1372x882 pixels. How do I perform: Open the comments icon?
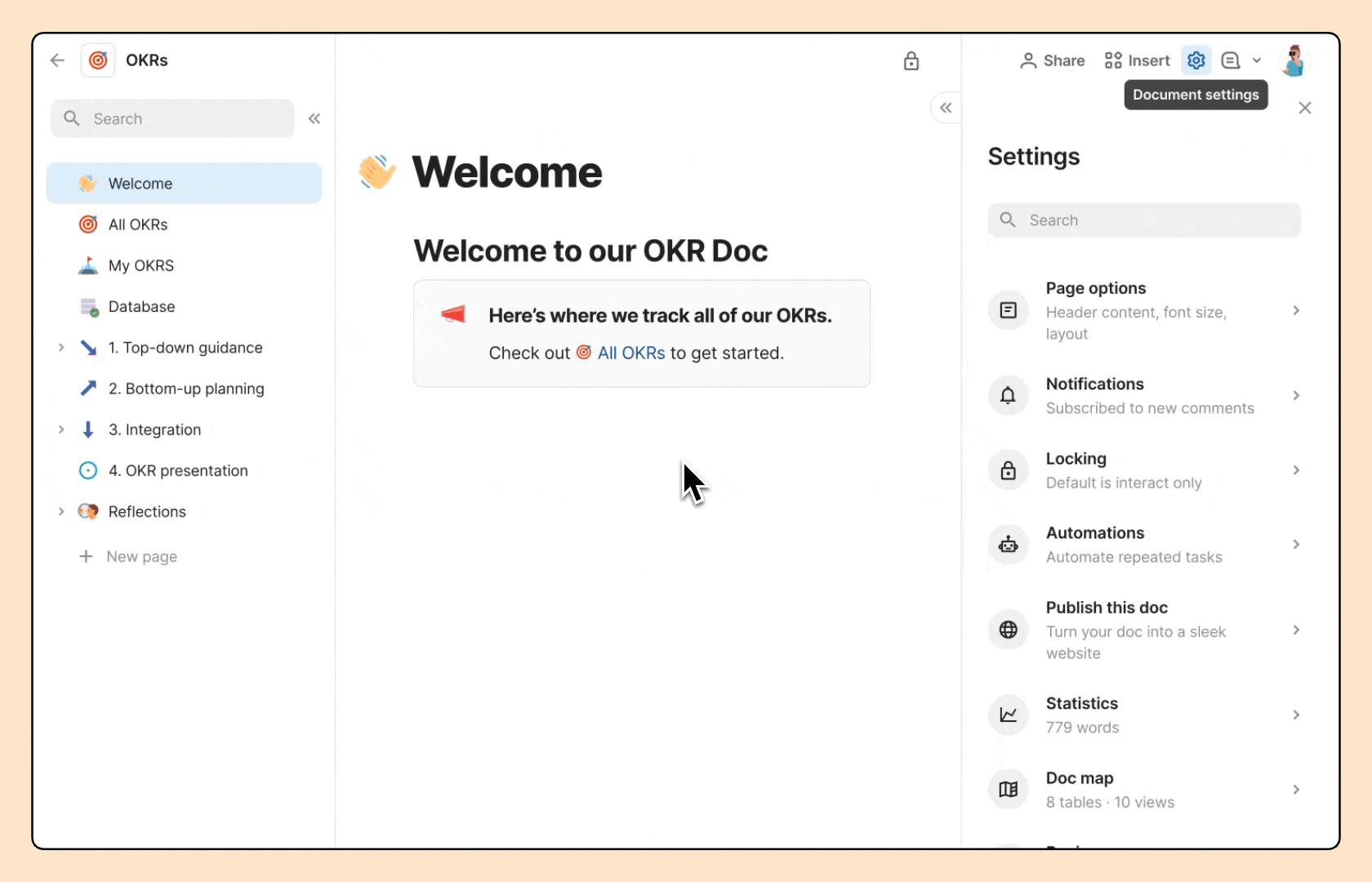pyautogui.click(x=1231, y=60)
